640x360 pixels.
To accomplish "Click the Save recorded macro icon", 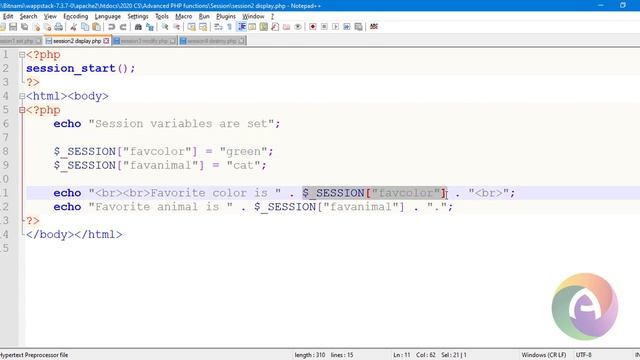I will (358, 27).
